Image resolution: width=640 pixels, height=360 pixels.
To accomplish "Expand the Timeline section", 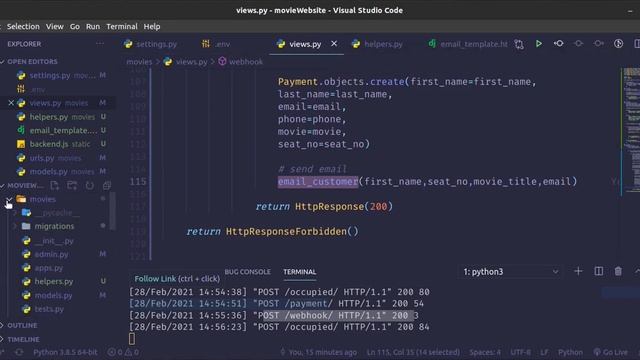I will coord(23,340).
